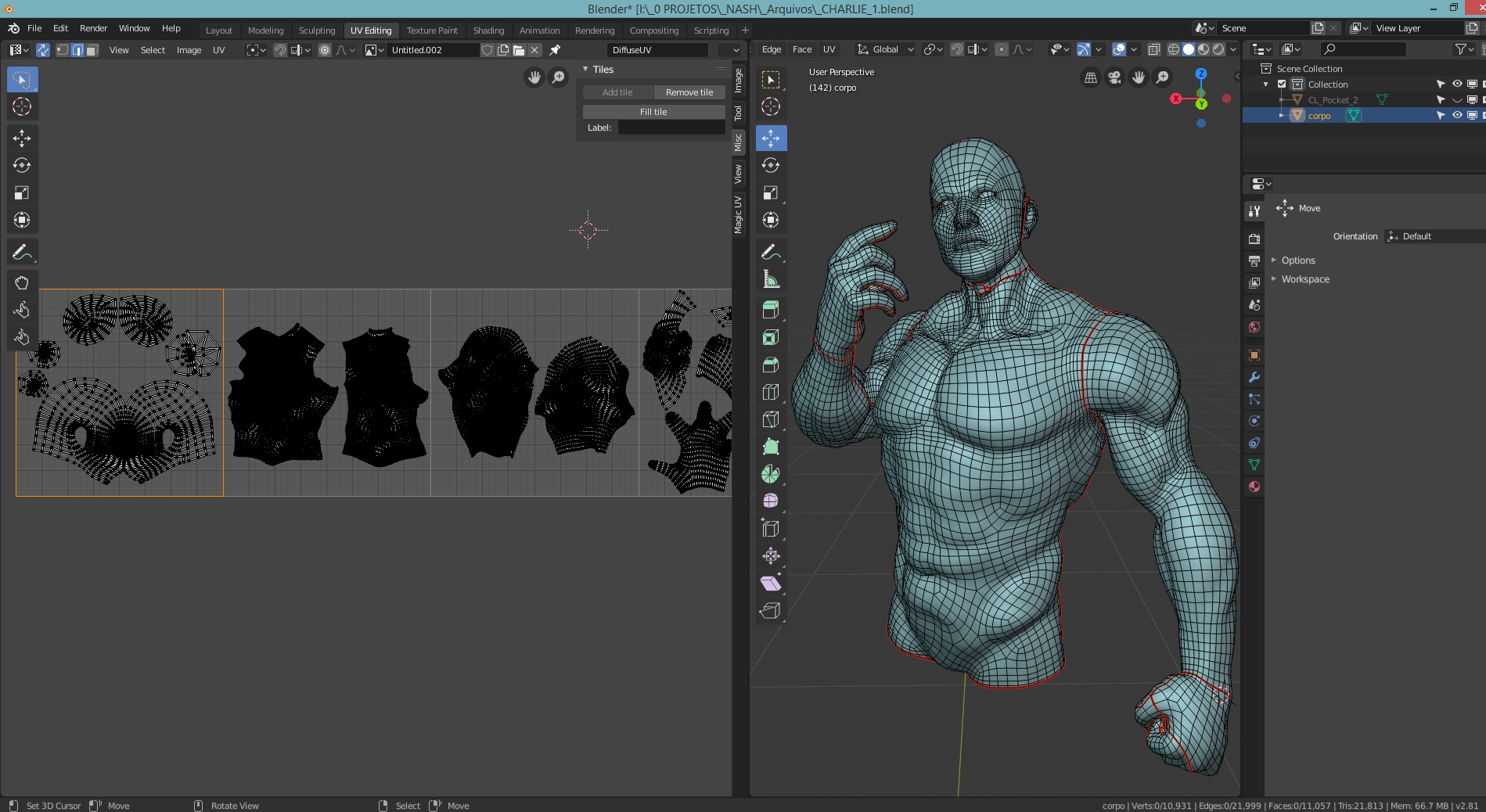This screenshot has height=812, width=1486.
Task: Open the Global transform orientation dropdown
Action: pos(885,49)
